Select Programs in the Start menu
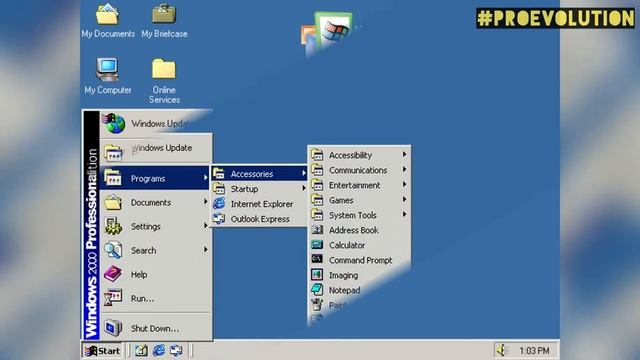This screenshot has width=640, height=360. (x=155, y=178)
